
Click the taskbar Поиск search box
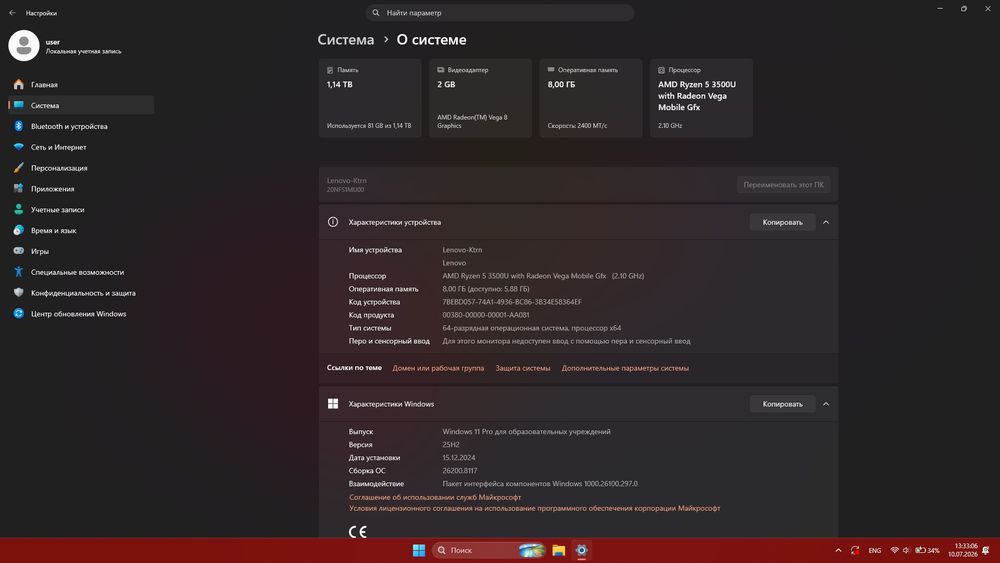coord(490,550)
